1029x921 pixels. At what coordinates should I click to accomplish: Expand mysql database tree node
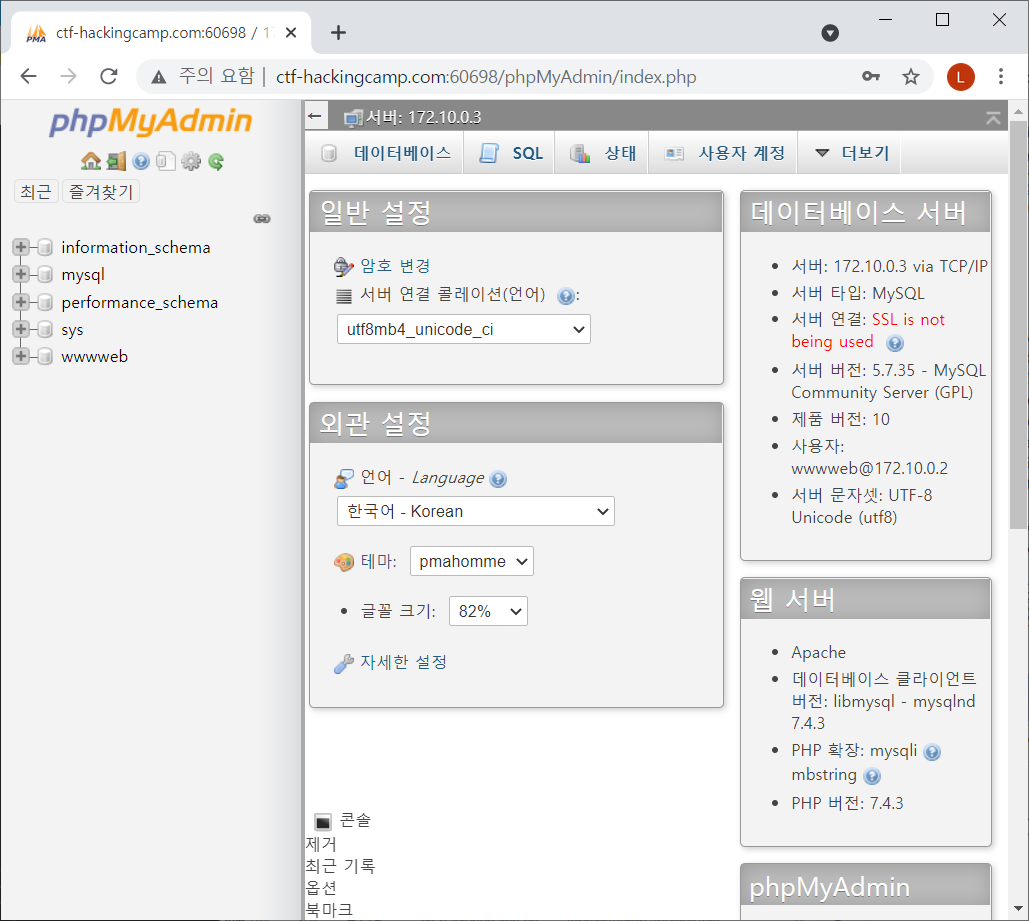pos(20,274)
